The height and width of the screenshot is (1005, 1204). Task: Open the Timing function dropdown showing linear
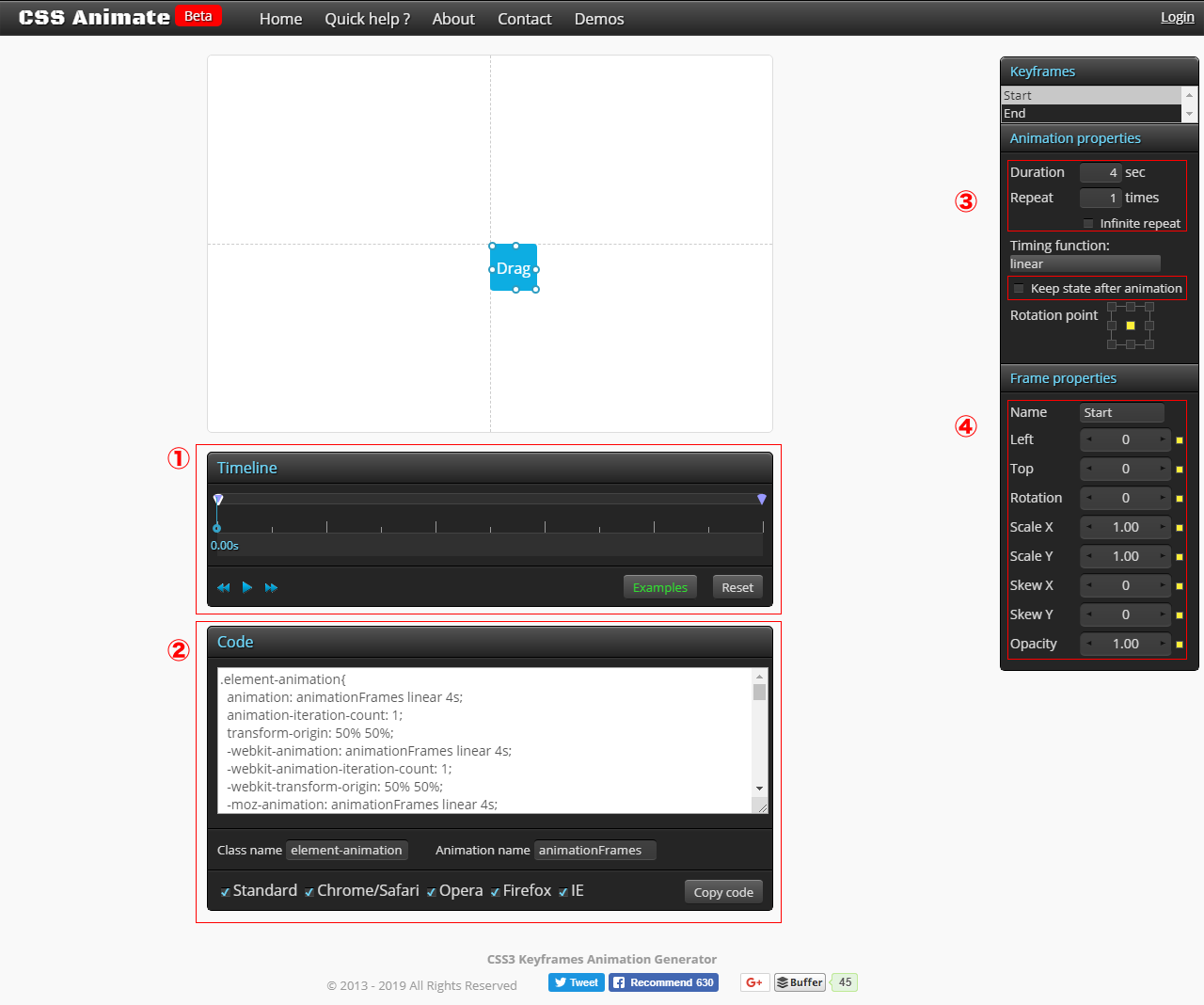[x=1085, y=263]
